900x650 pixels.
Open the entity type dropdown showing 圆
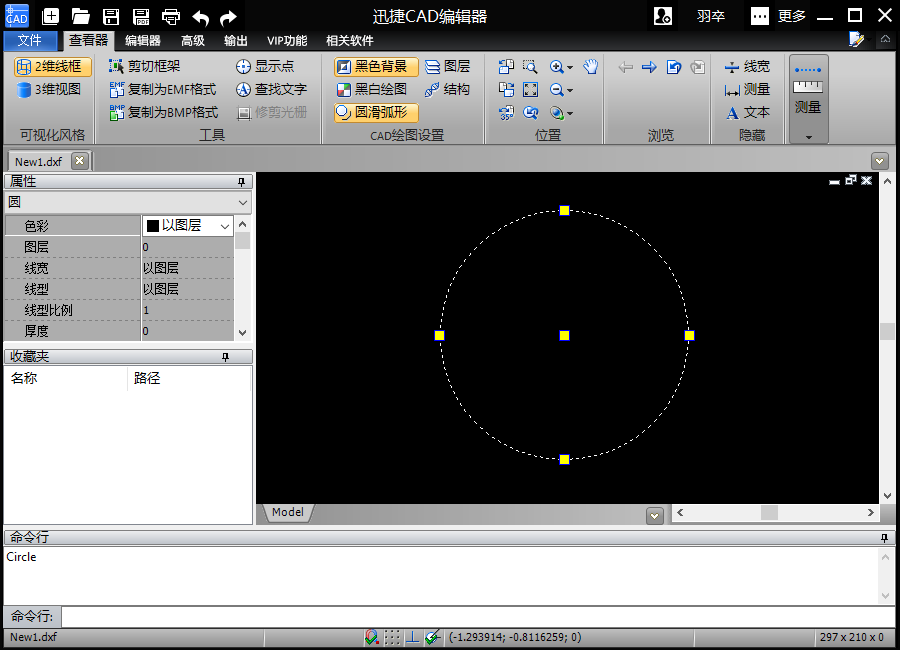pyautogui.click(x=243, y=202)
